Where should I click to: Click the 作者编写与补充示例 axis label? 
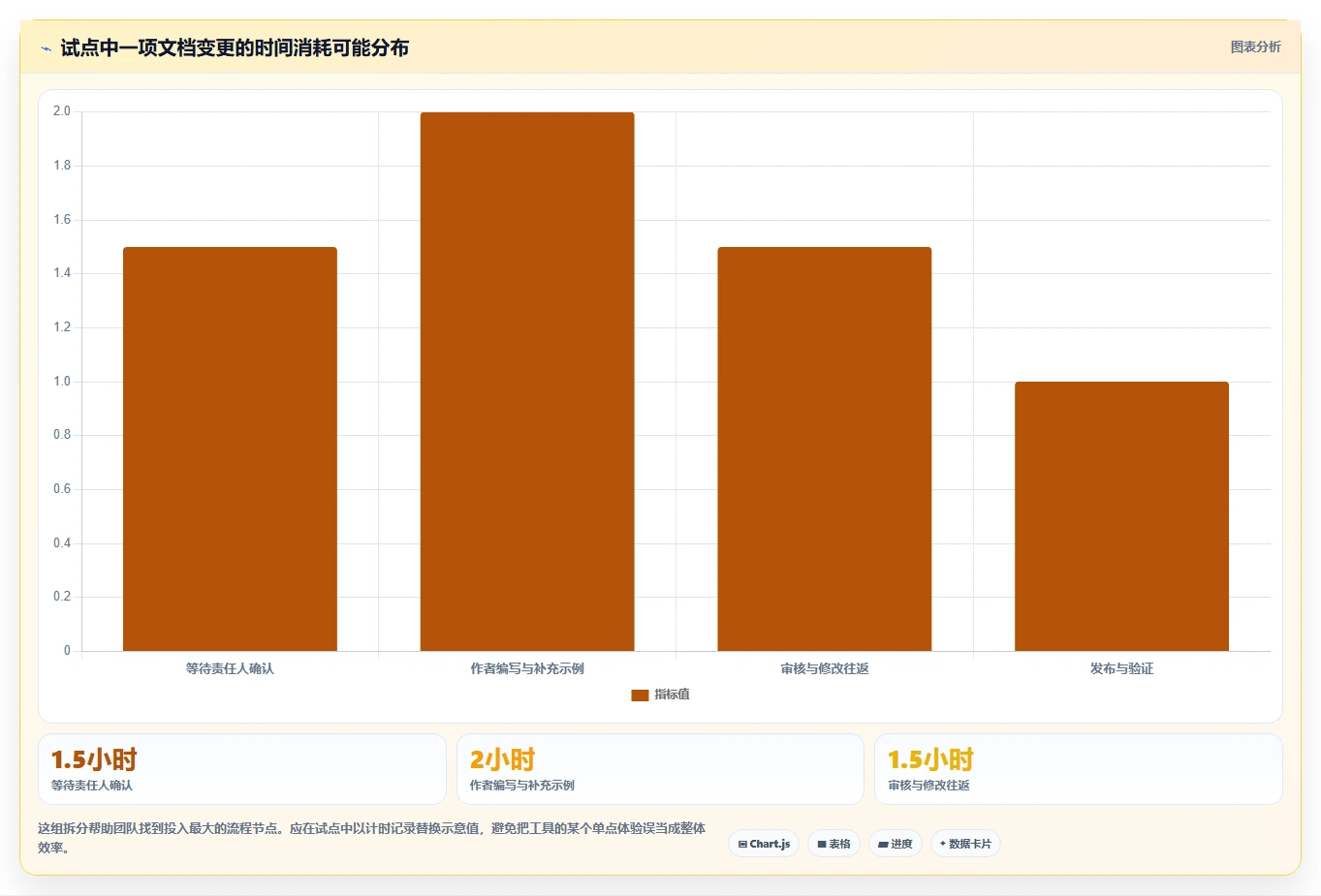[527, 668]
